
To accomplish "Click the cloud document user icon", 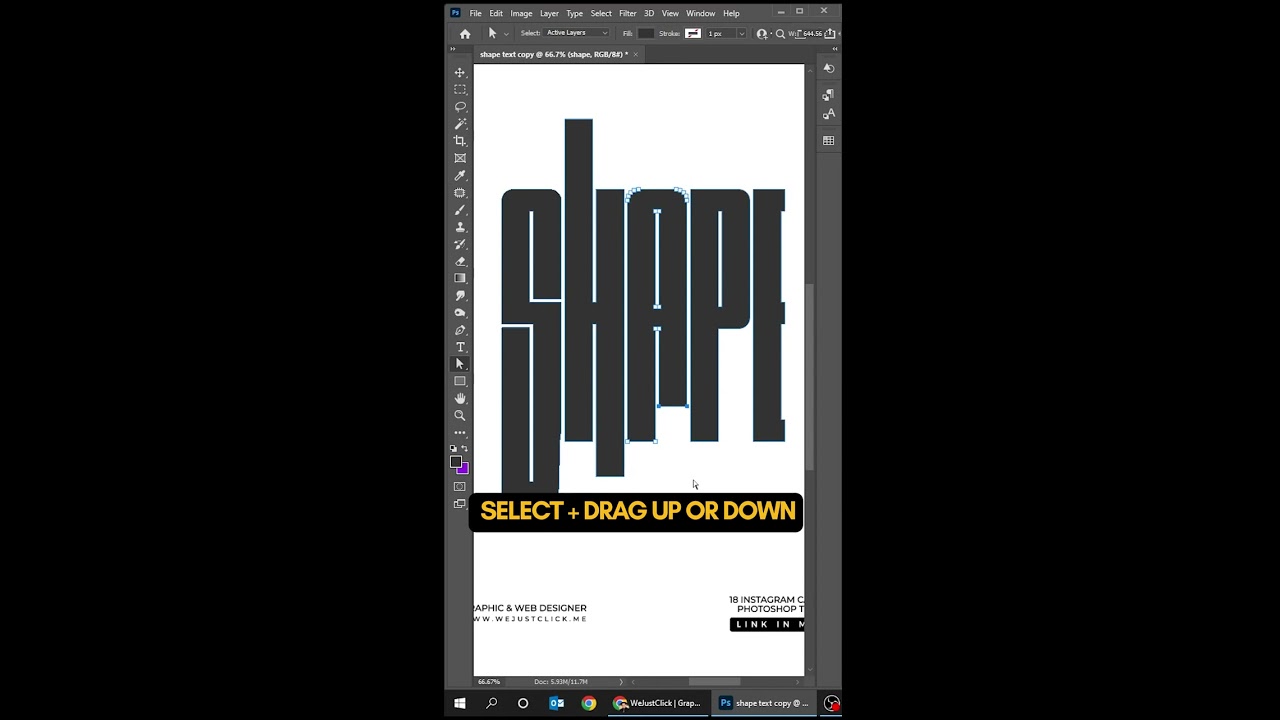I will (762, 34).
